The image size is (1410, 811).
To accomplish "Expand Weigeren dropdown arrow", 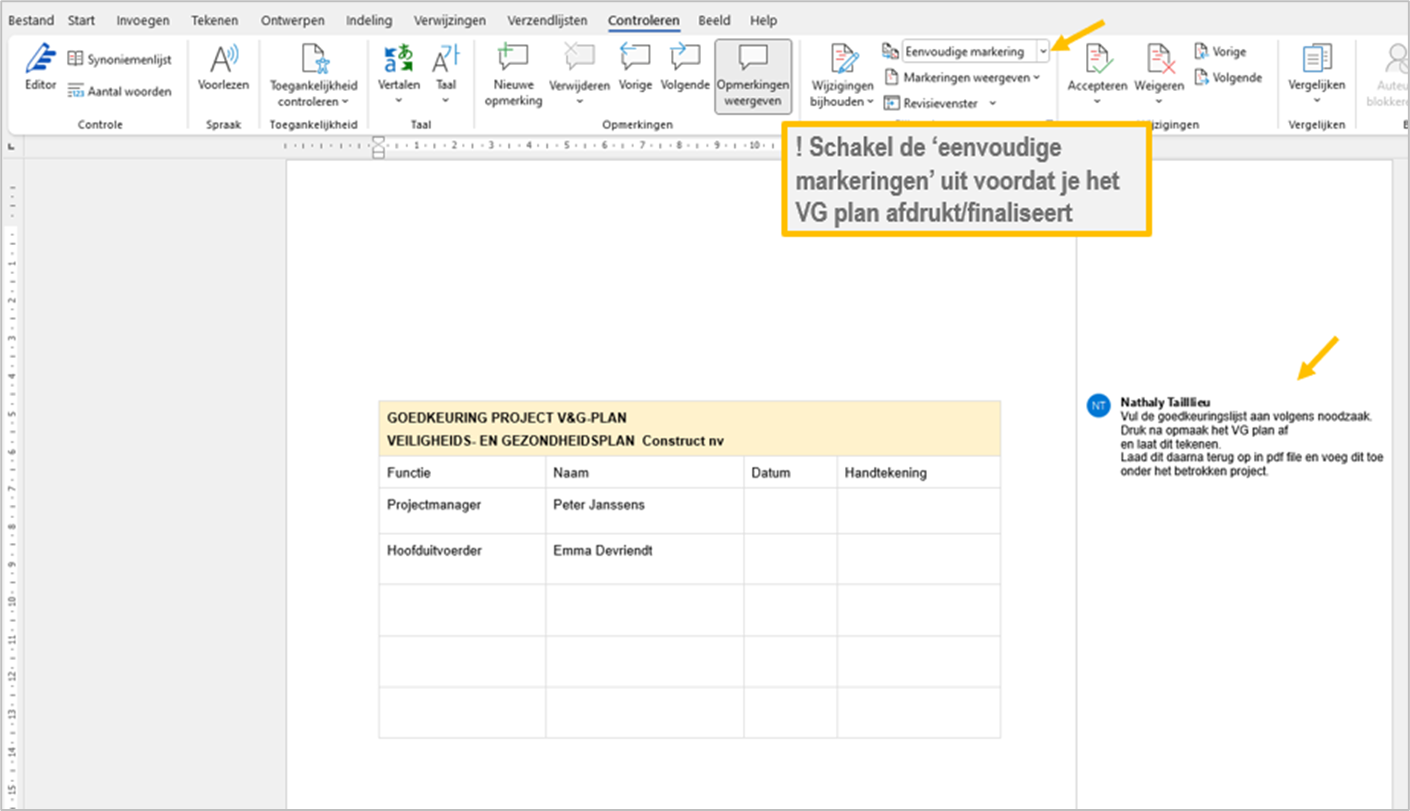I will coord(1159,100).
